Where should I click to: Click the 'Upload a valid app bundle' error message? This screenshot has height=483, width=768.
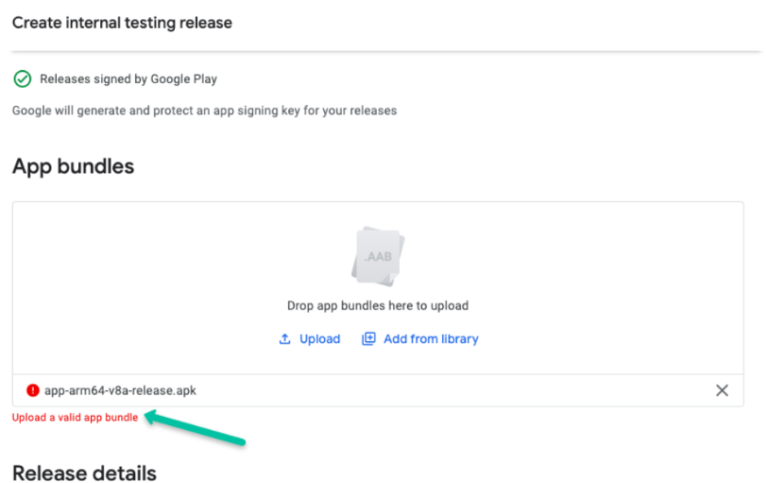[75, 417]
